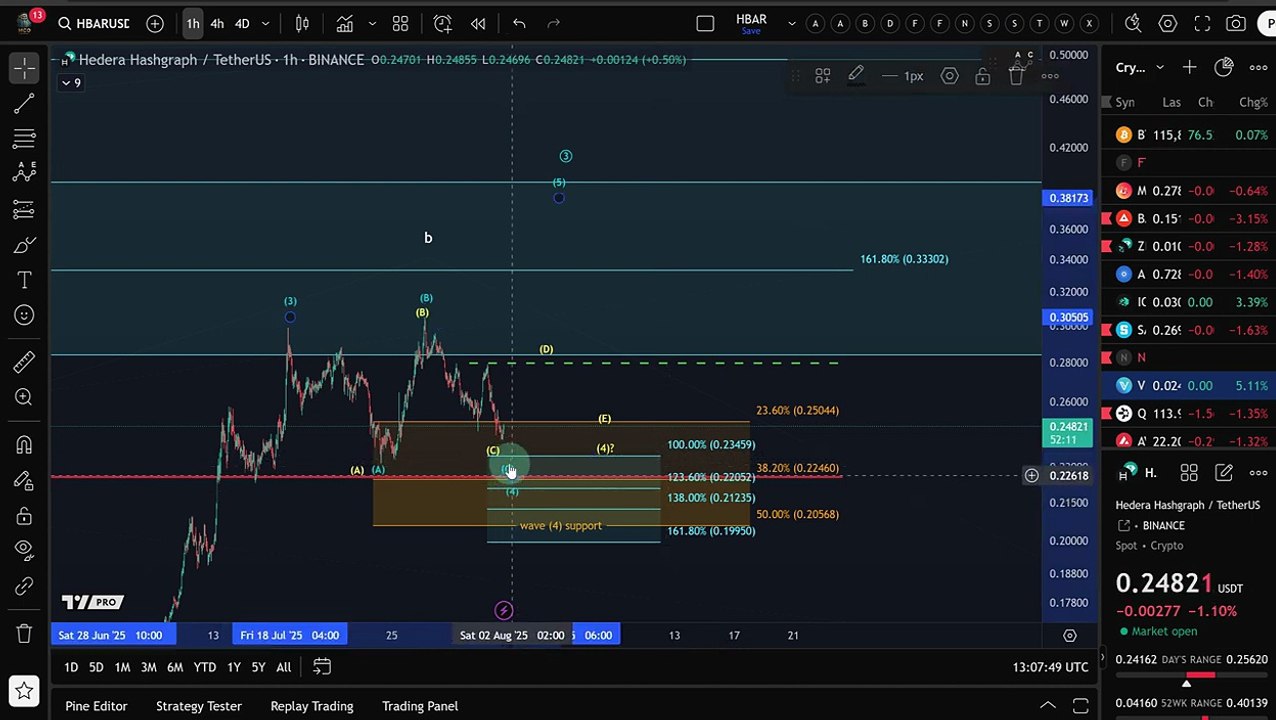Open the Strategy Tester tab
The height and width of the screenshot is (720, 1276).
point(199,706)
